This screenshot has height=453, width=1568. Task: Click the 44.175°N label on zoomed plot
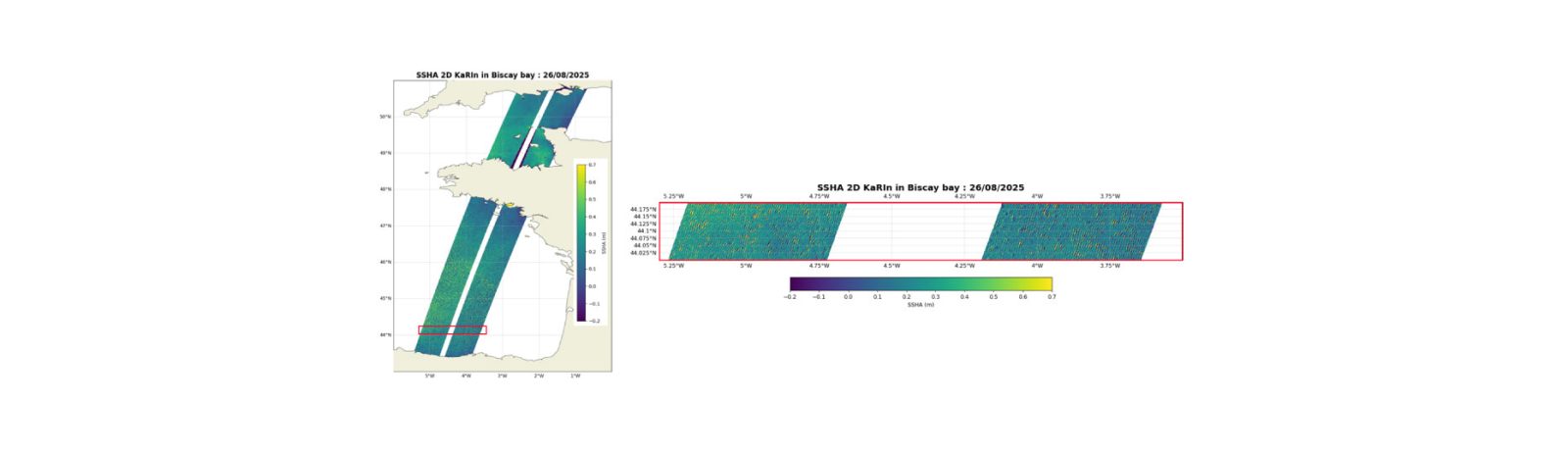pyautogui.click(x=643, y=209)
